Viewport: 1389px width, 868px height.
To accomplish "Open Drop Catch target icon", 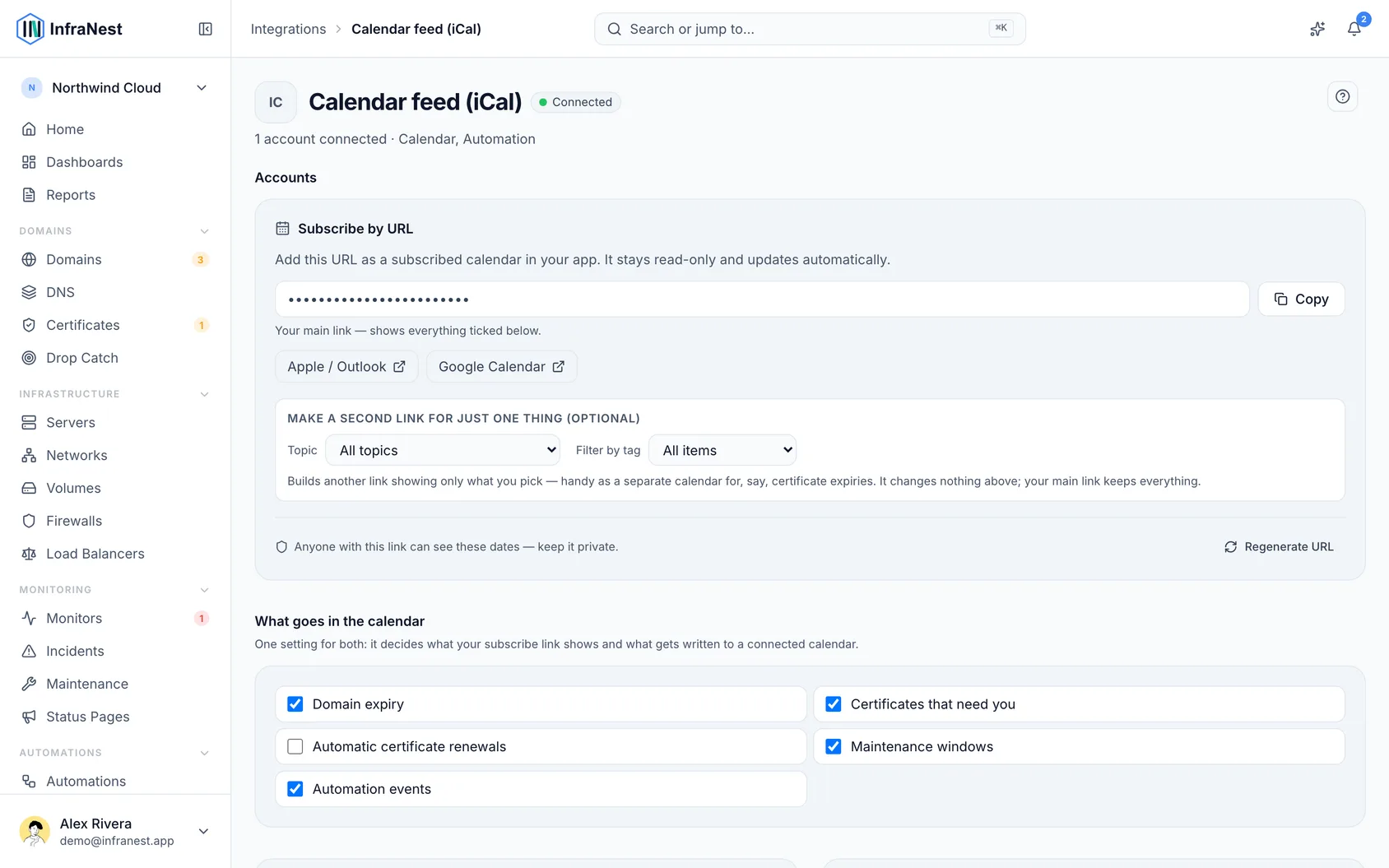I will tap(29, 358).
